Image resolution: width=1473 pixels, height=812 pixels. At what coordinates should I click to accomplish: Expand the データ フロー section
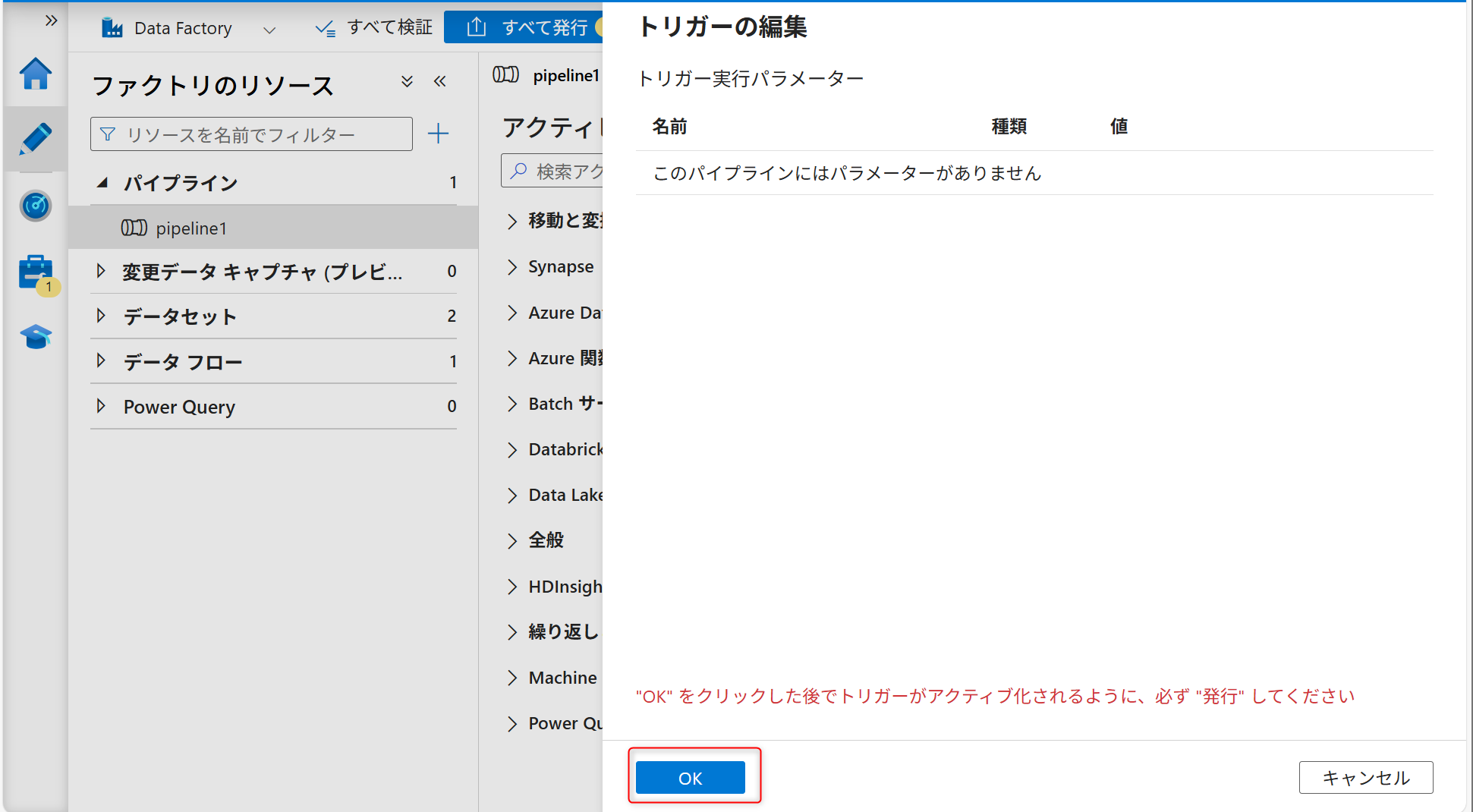click(101, 361)
